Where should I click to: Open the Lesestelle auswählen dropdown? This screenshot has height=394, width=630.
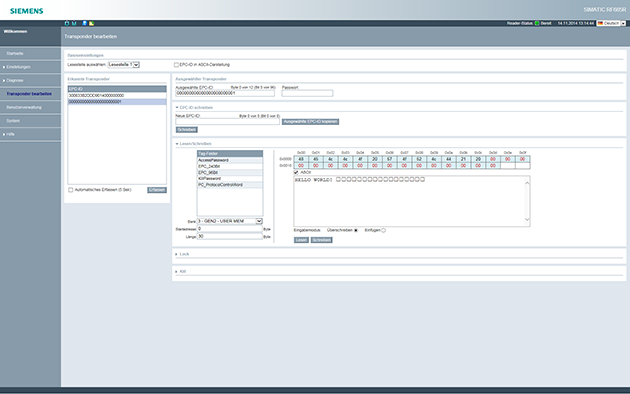(x=124, y=65)
